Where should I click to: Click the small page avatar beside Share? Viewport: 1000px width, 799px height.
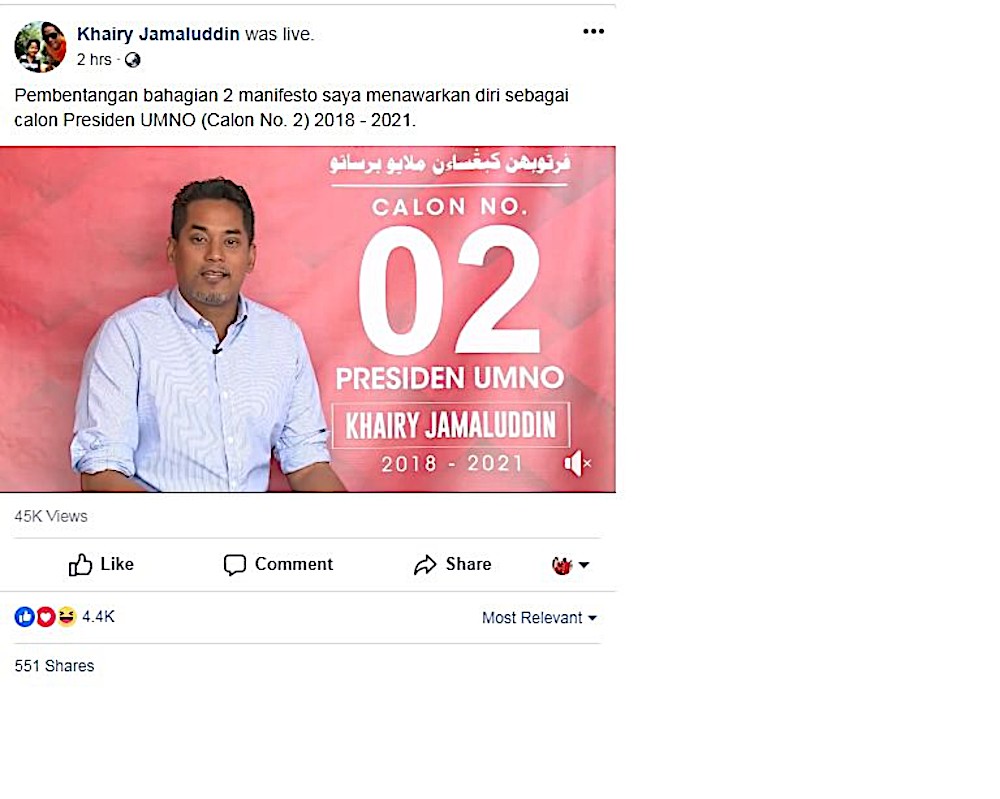[562, 565]
